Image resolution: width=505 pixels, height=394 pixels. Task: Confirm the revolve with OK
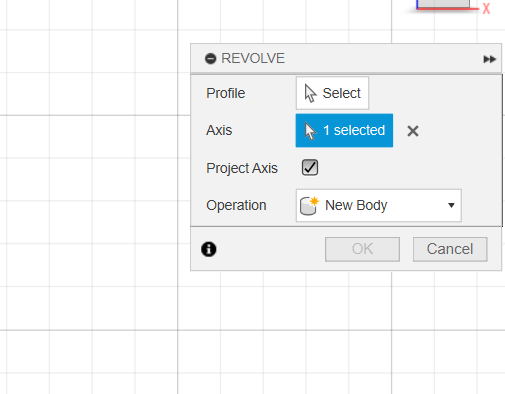click(x=362, y=249)
